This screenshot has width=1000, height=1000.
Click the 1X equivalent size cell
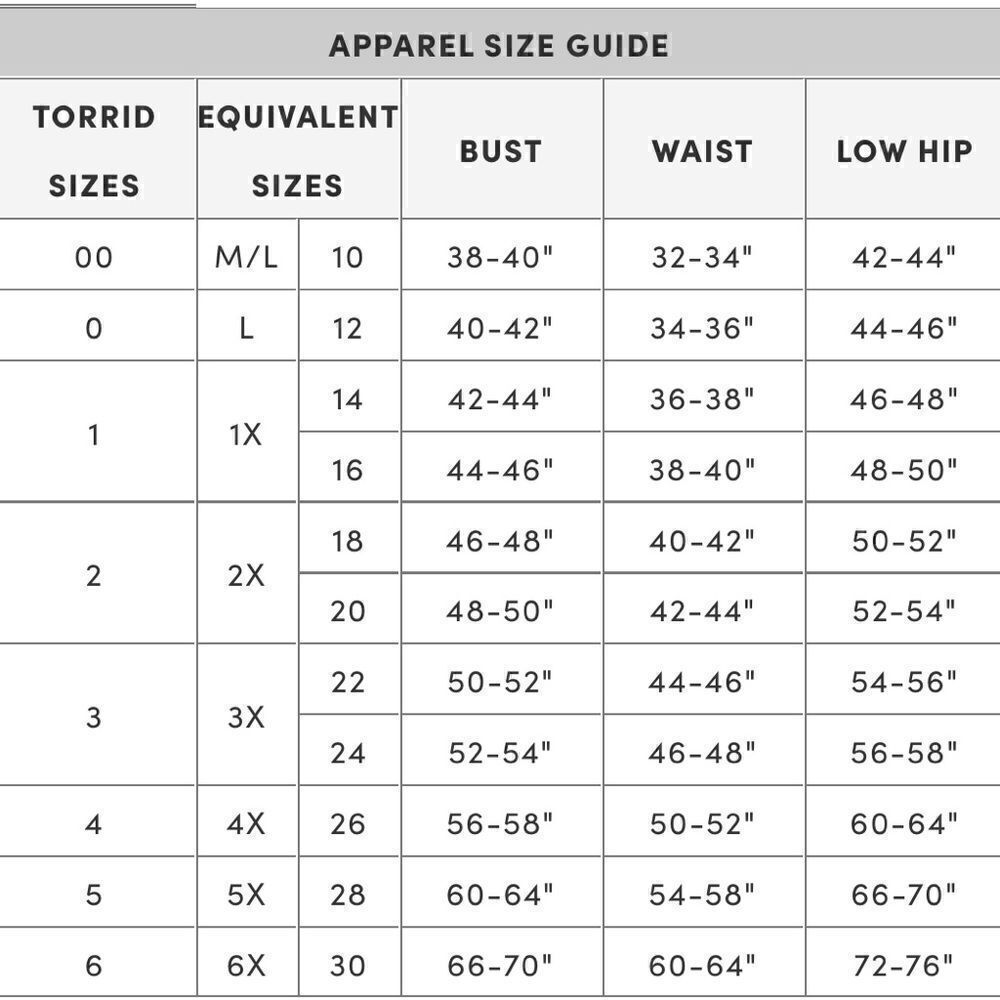tap(246, 435)
